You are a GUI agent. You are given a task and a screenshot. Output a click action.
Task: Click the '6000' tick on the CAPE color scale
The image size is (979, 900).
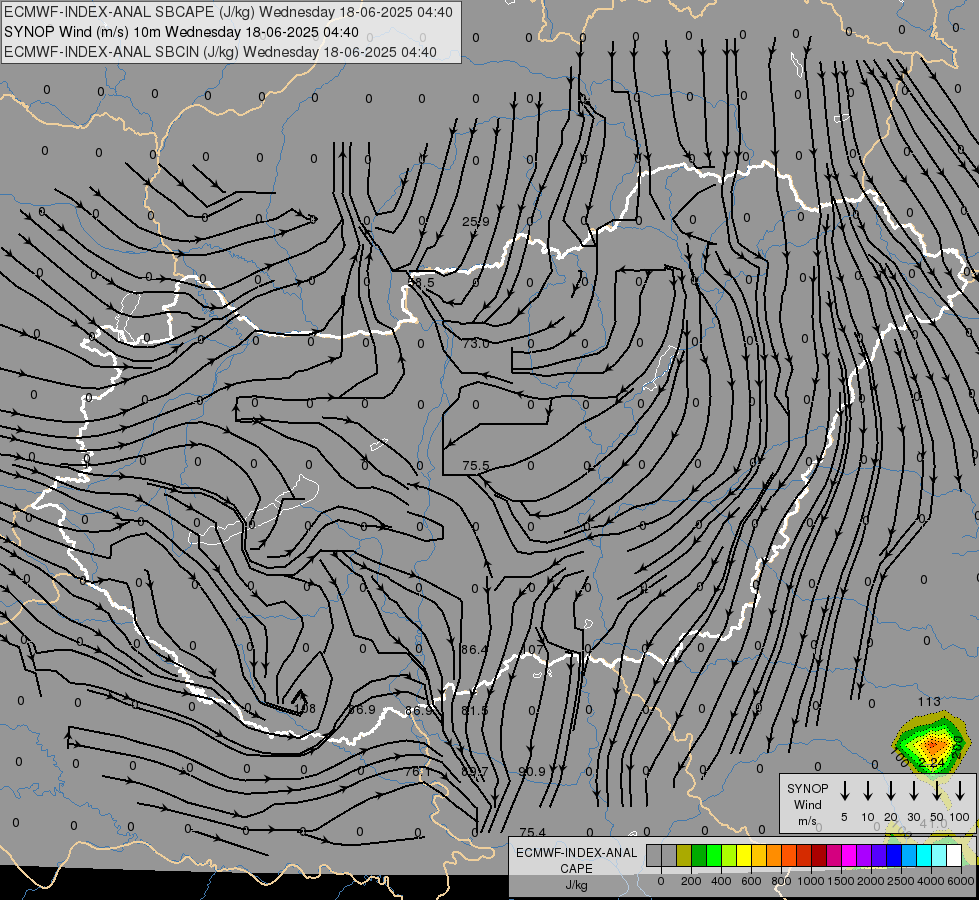962,881
